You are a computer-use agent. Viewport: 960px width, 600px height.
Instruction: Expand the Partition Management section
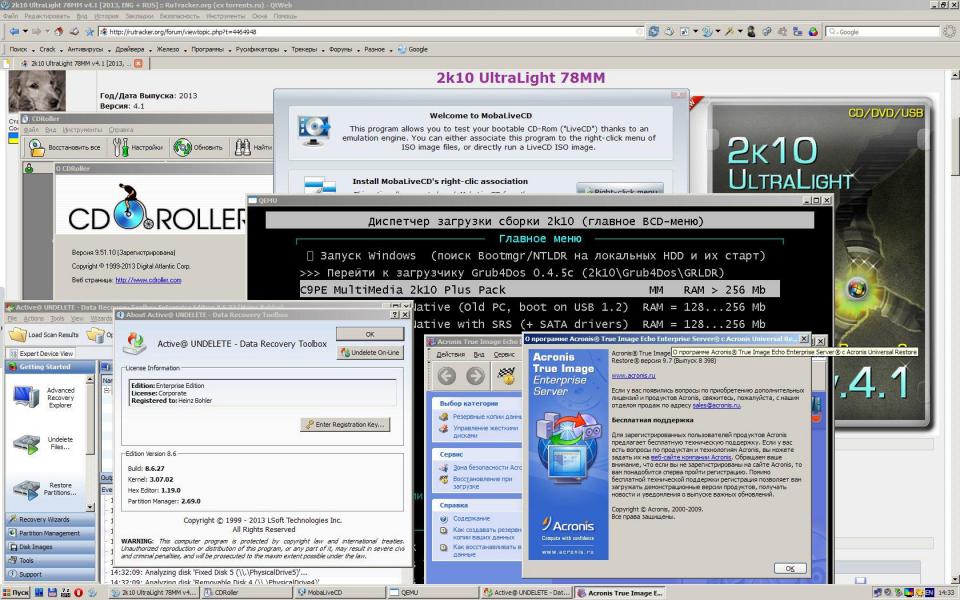[50, 533]
